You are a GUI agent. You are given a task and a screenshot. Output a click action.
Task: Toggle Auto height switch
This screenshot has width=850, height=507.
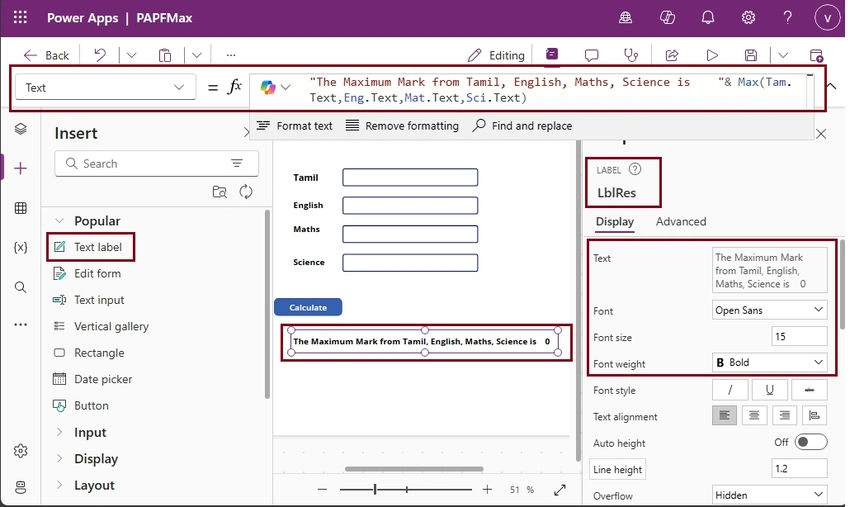click(811, 442)
